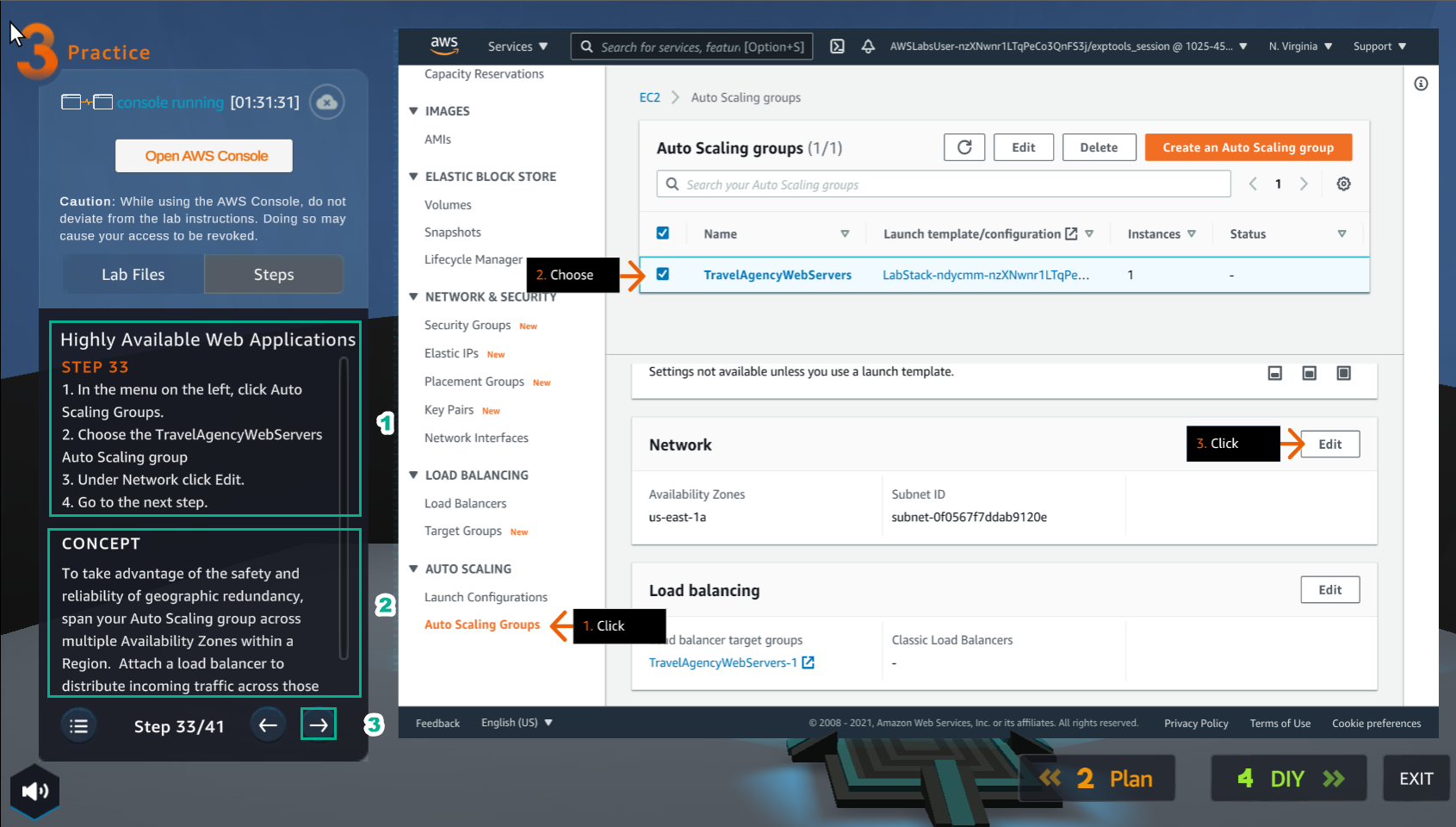The height and width of the screenshot is (827, 1456).
Task: Open Target Groups in the sidebar
Action: click(x=462, y=531)
